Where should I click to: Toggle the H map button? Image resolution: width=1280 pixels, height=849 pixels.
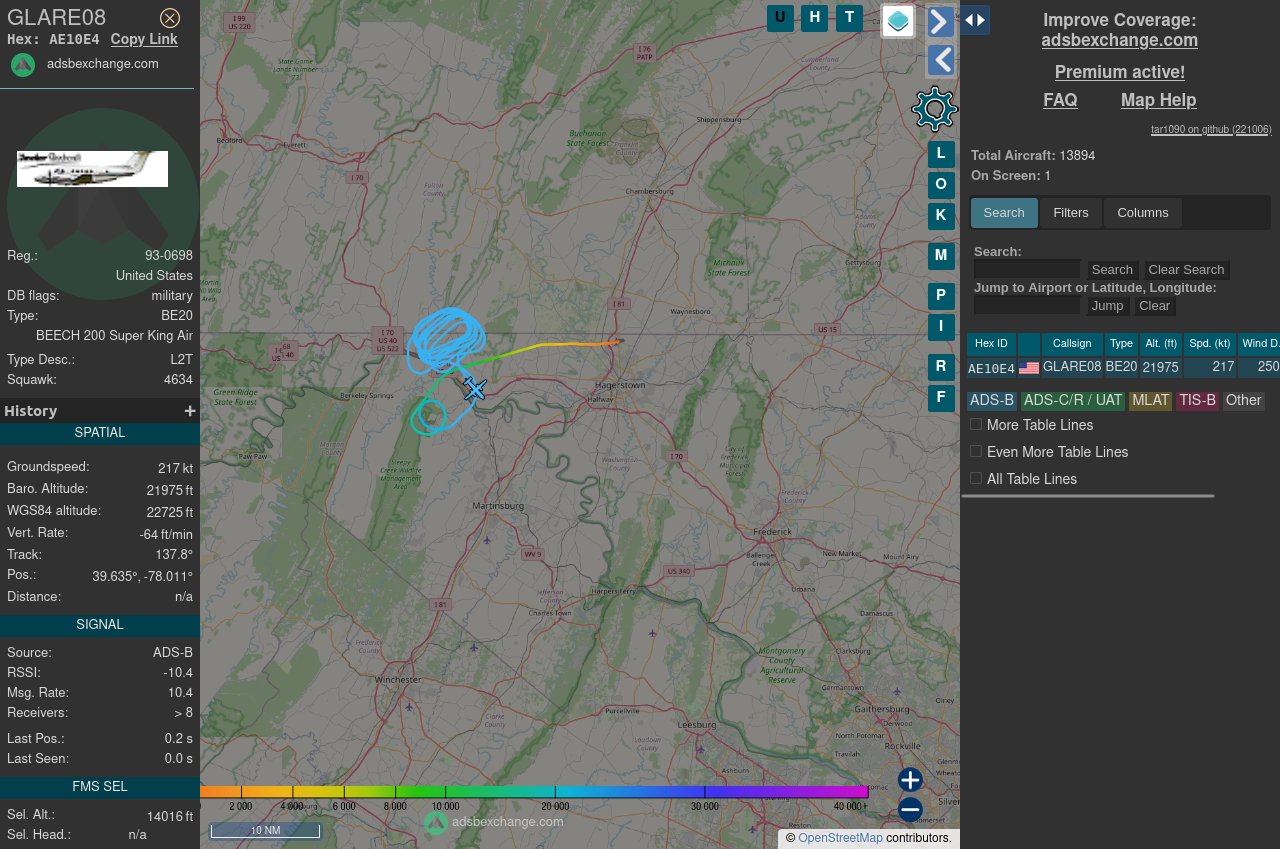pos(815,18)
